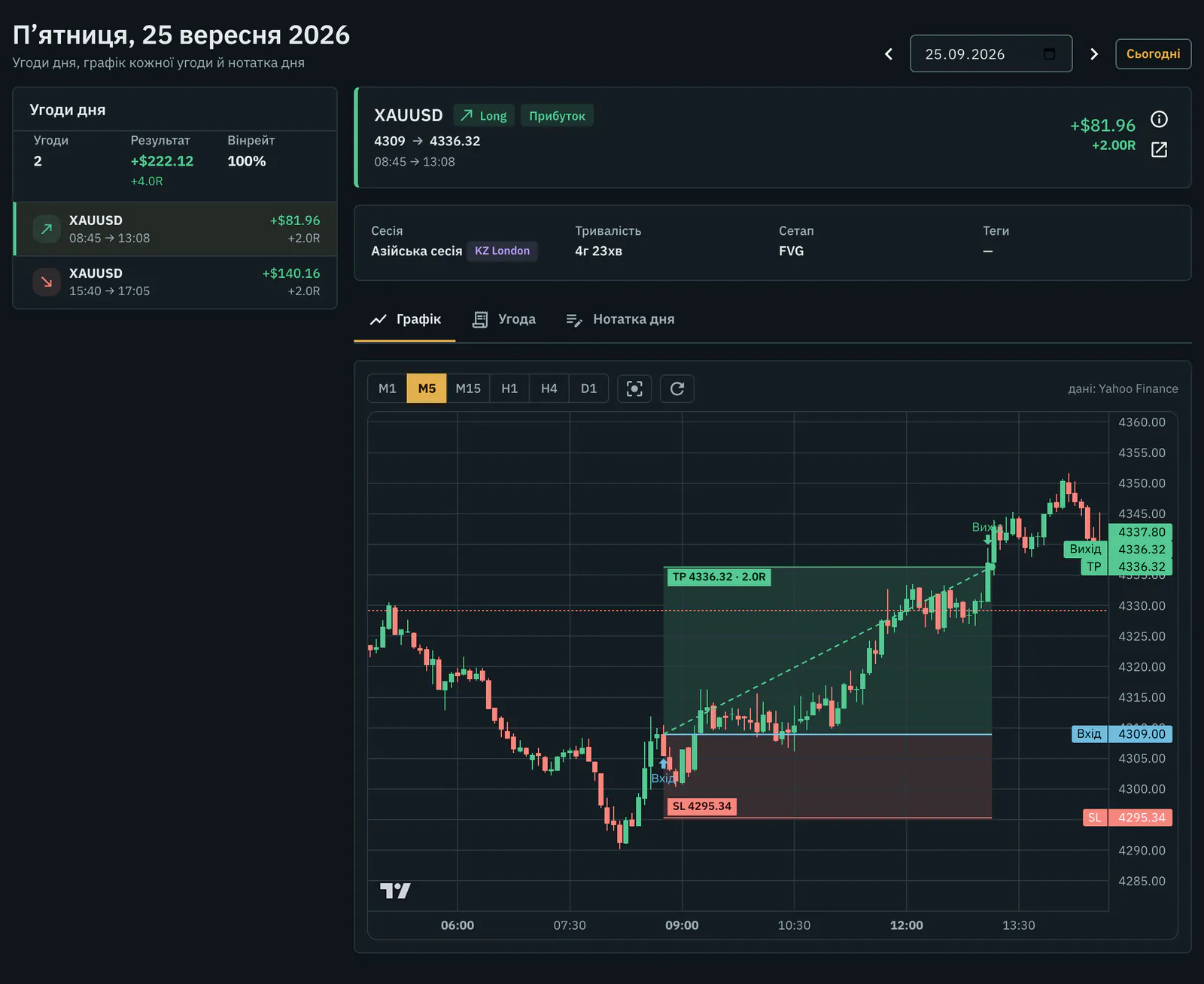Click дані: Yahoo Finance label
Viewport: 1204px width, 984px height.
pyautogui.click(x=1123, y=388)
